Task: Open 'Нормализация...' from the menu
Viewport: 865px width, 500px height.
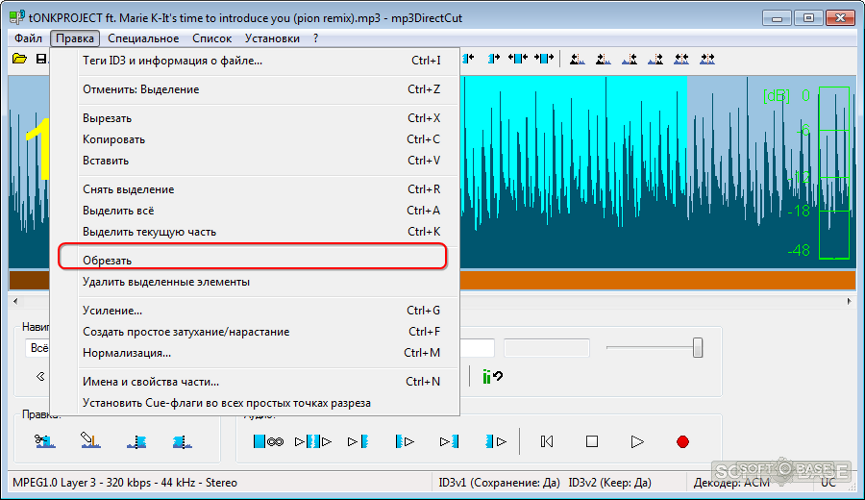Action: click(x=254, y=353)
